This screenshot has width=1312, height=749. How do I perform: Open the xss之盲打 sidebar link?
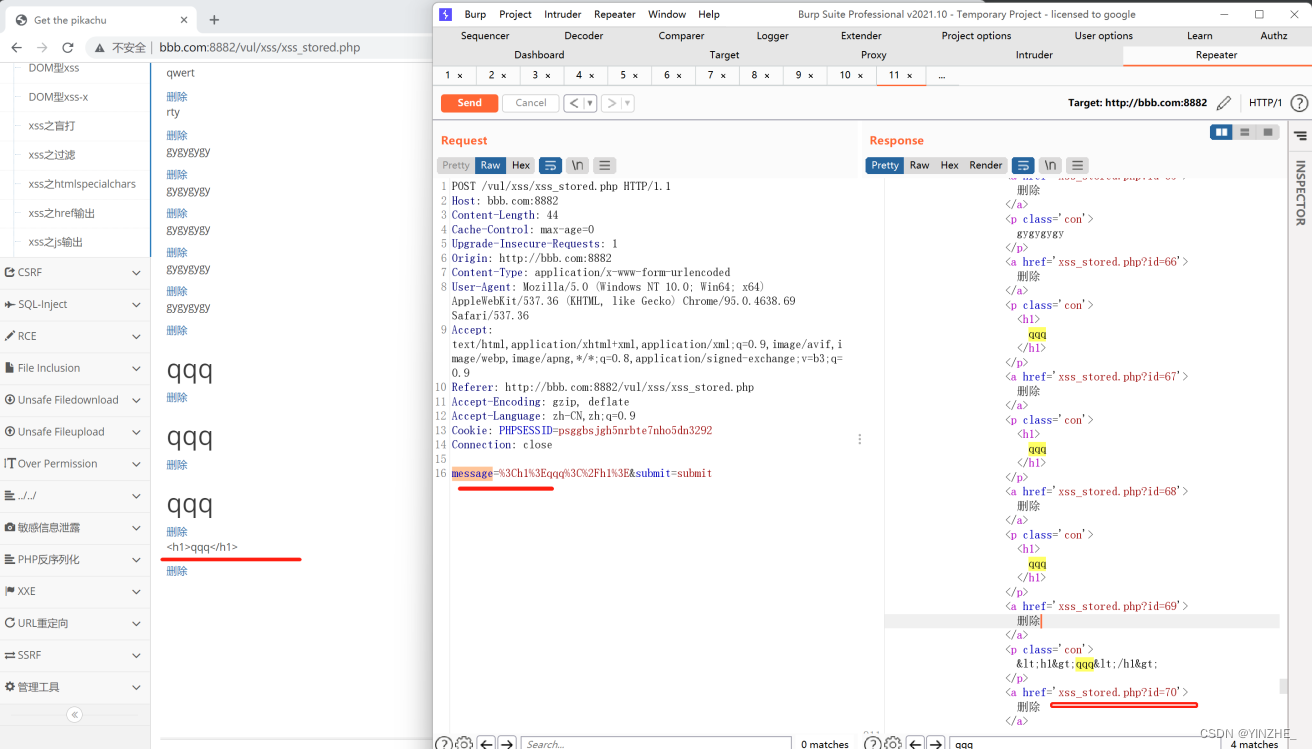pyautogui.click(x=52, y=126)
